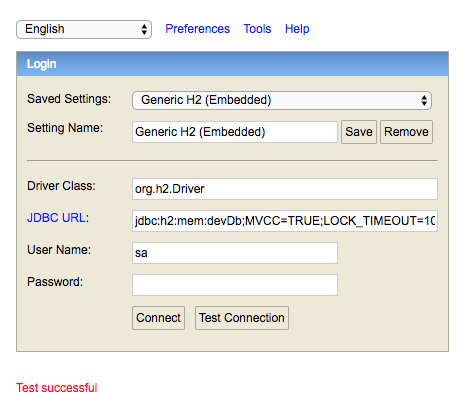
Task: Click the Driver Class label text
Action: click(x=61, y=186)
